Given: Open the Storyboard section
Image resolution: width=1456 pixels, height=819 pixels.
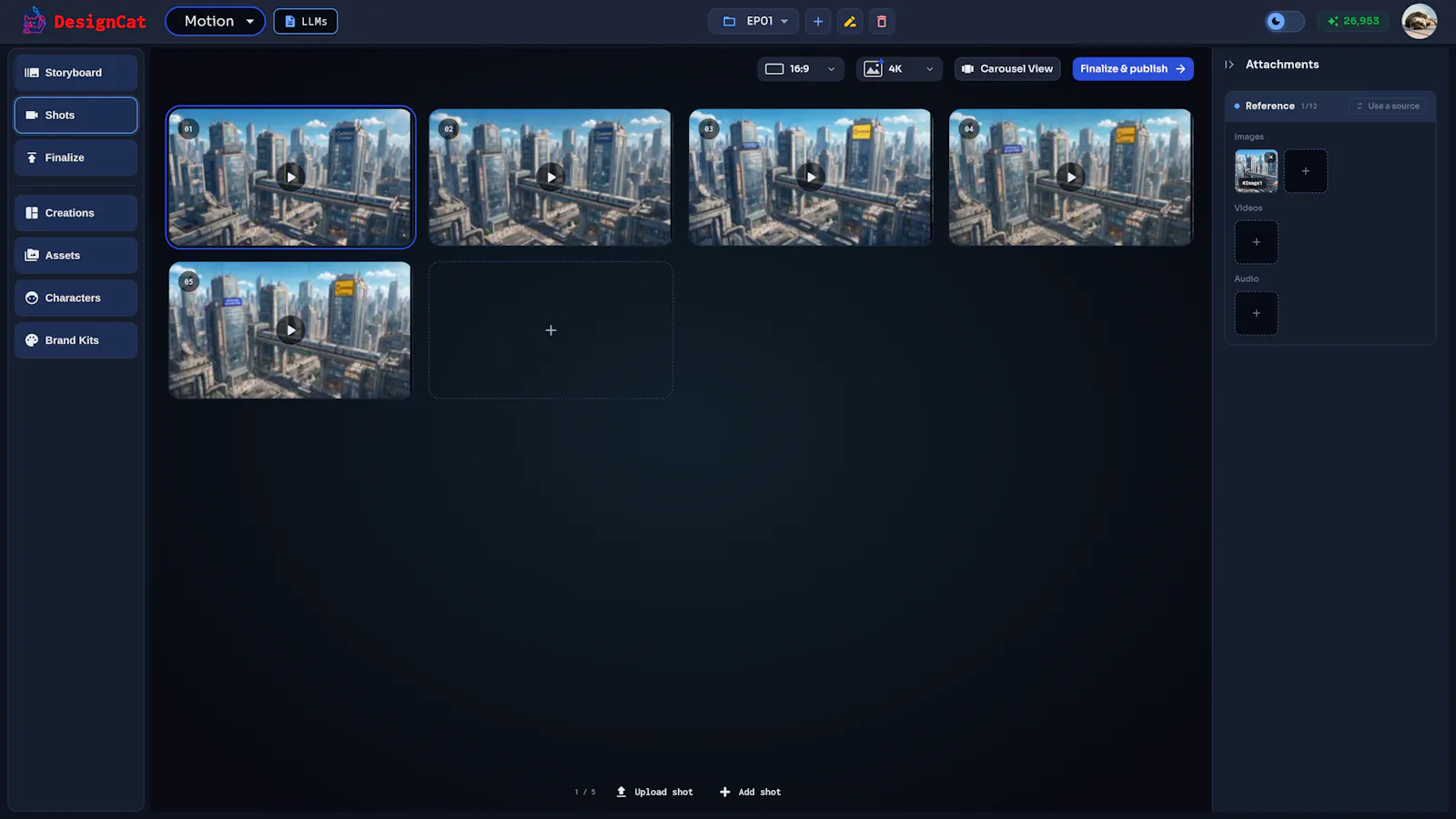Looking at the screenshot, I should (x=76, y=73).
